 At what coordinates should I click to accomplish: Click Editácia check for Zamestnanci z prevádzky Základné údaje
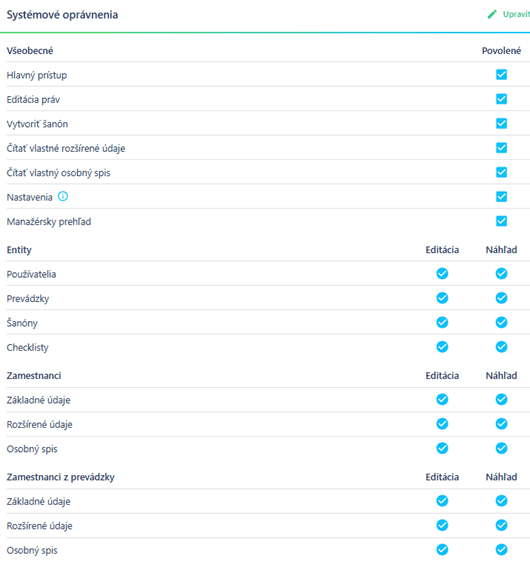pos(442,501)
